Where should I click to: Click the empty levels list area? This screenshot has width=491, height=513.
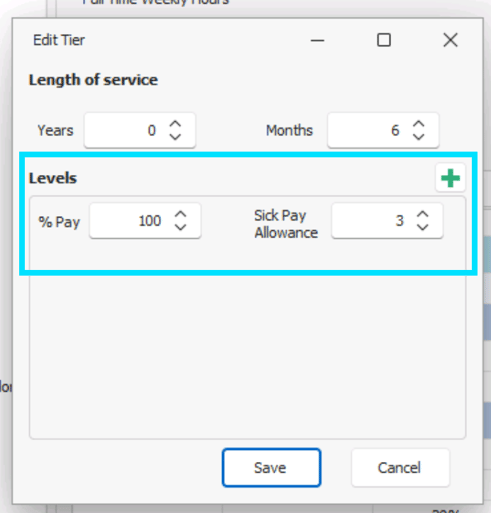pyautogui.click(x=247, y=353)
